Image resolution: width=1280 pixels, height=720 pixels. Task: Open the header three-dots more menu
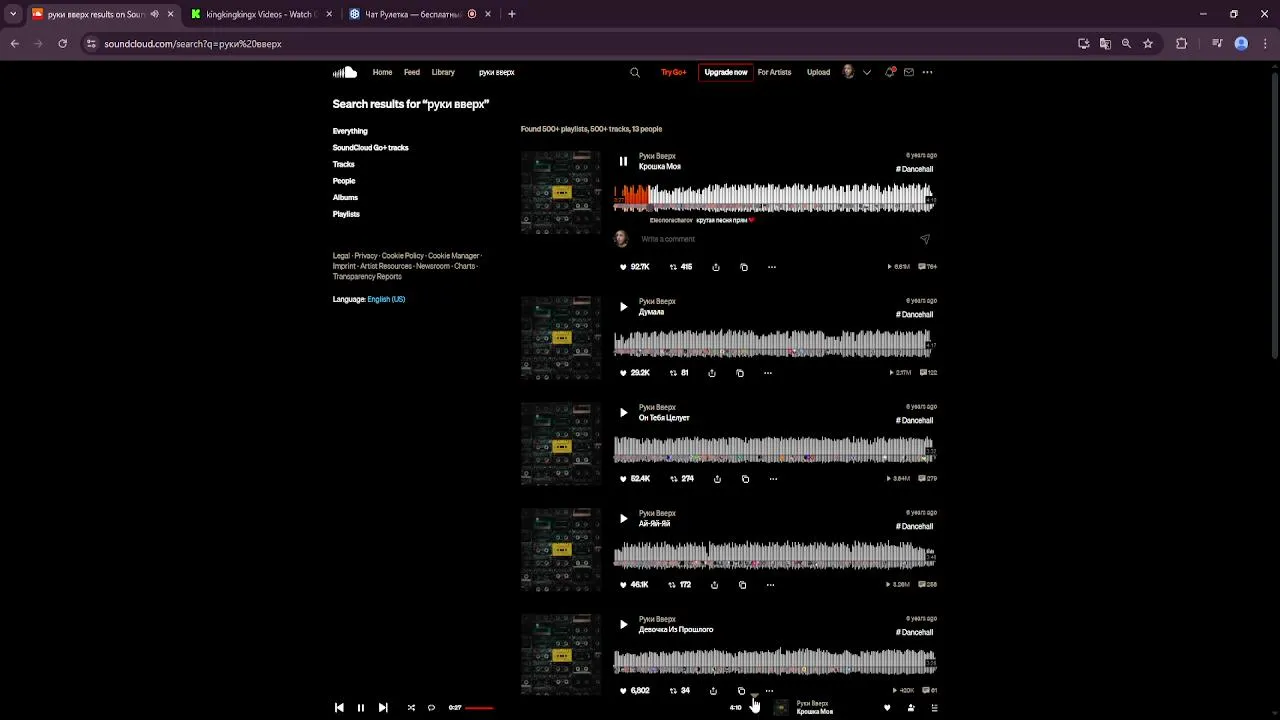[927, 72]
